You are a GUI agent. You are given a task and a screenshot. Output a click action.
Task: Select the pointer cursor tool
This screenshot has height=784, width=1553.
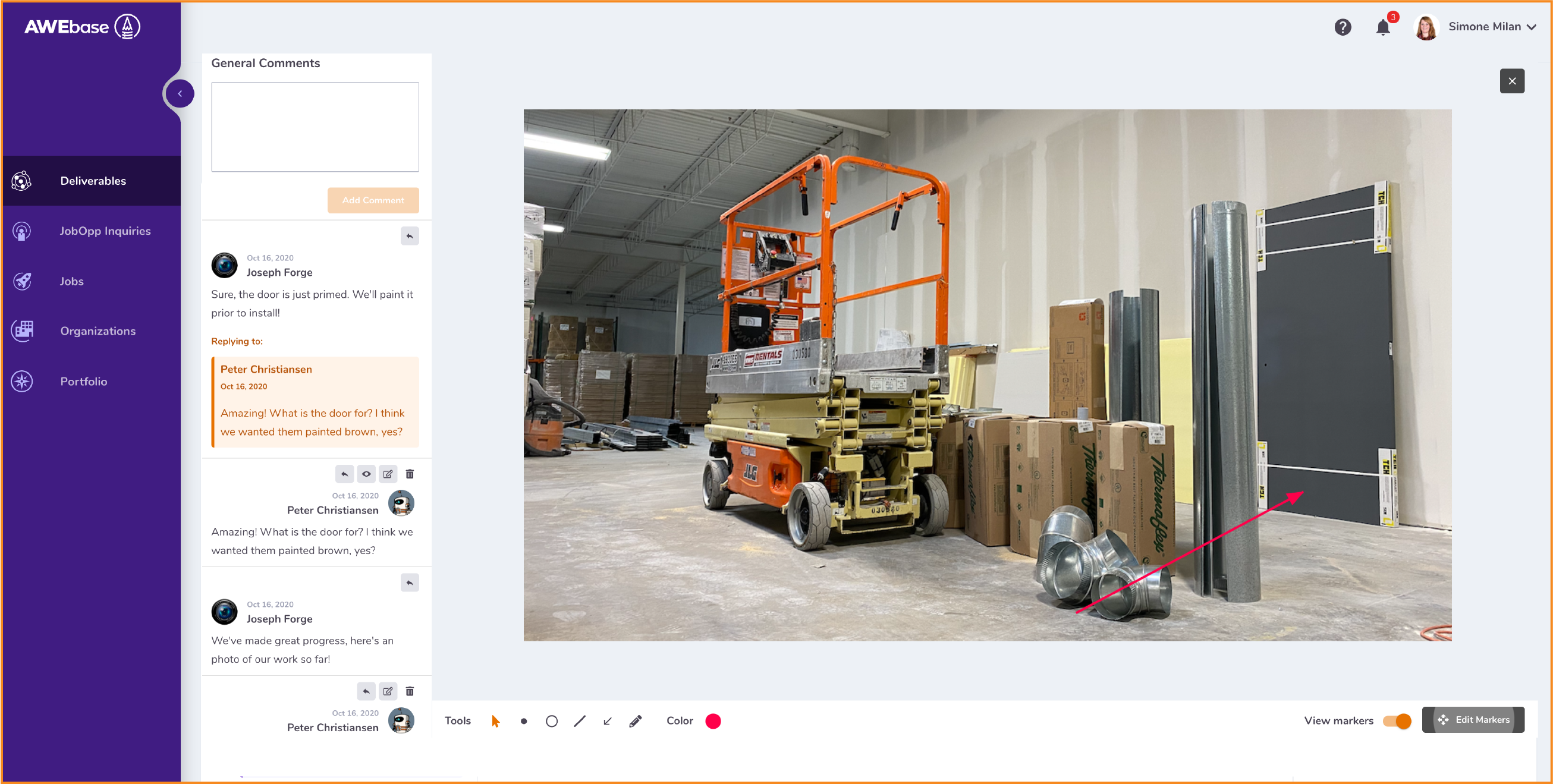[495, 721]
